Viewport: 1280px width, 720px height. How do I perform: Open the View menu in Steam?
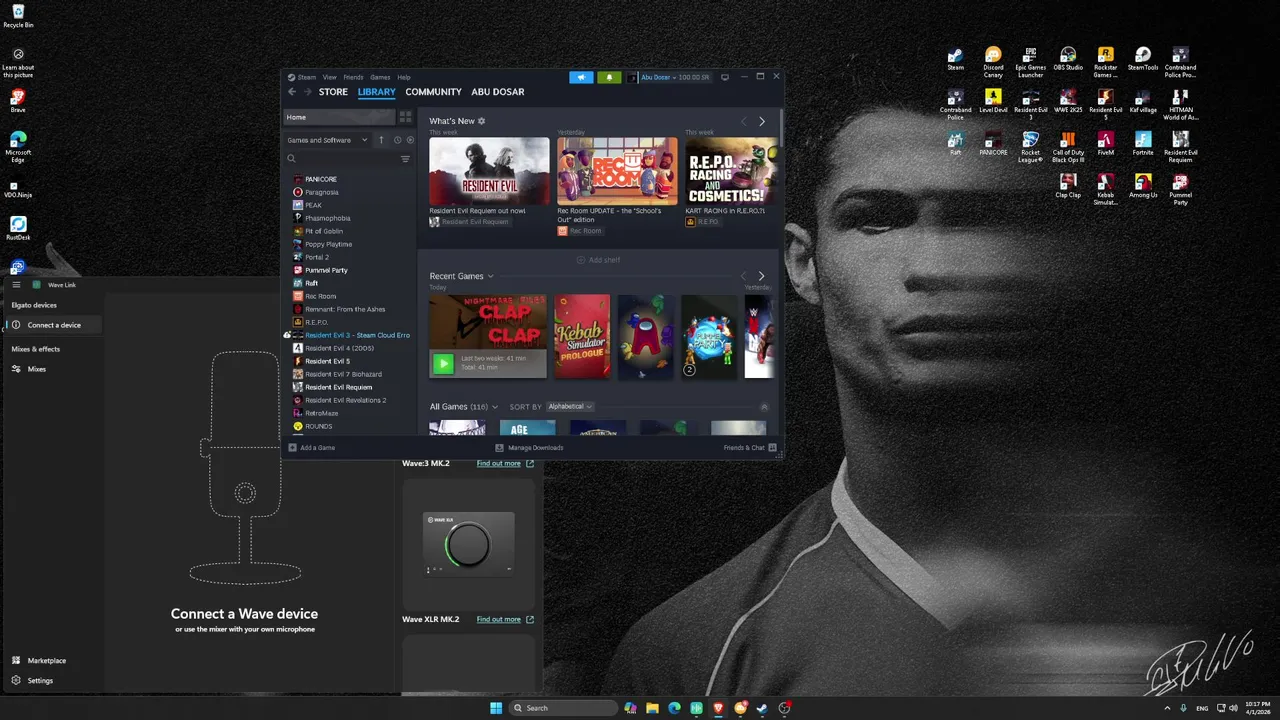(329, 77)
